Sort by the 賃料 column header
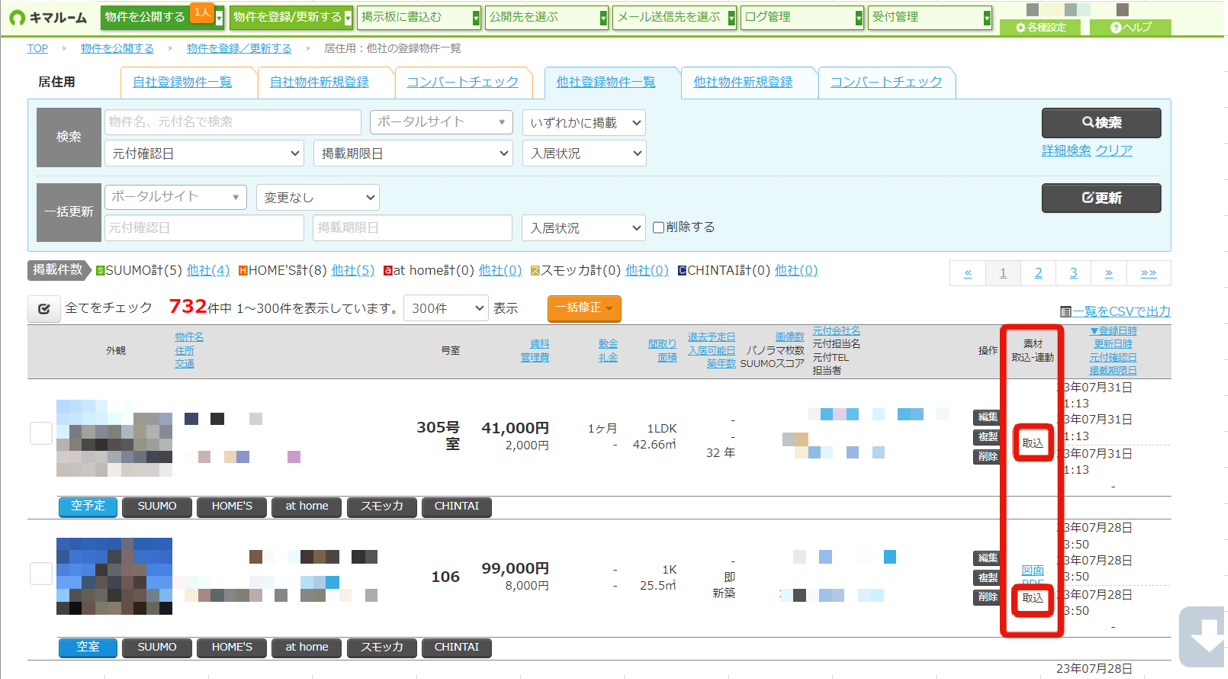 point(539,343)
